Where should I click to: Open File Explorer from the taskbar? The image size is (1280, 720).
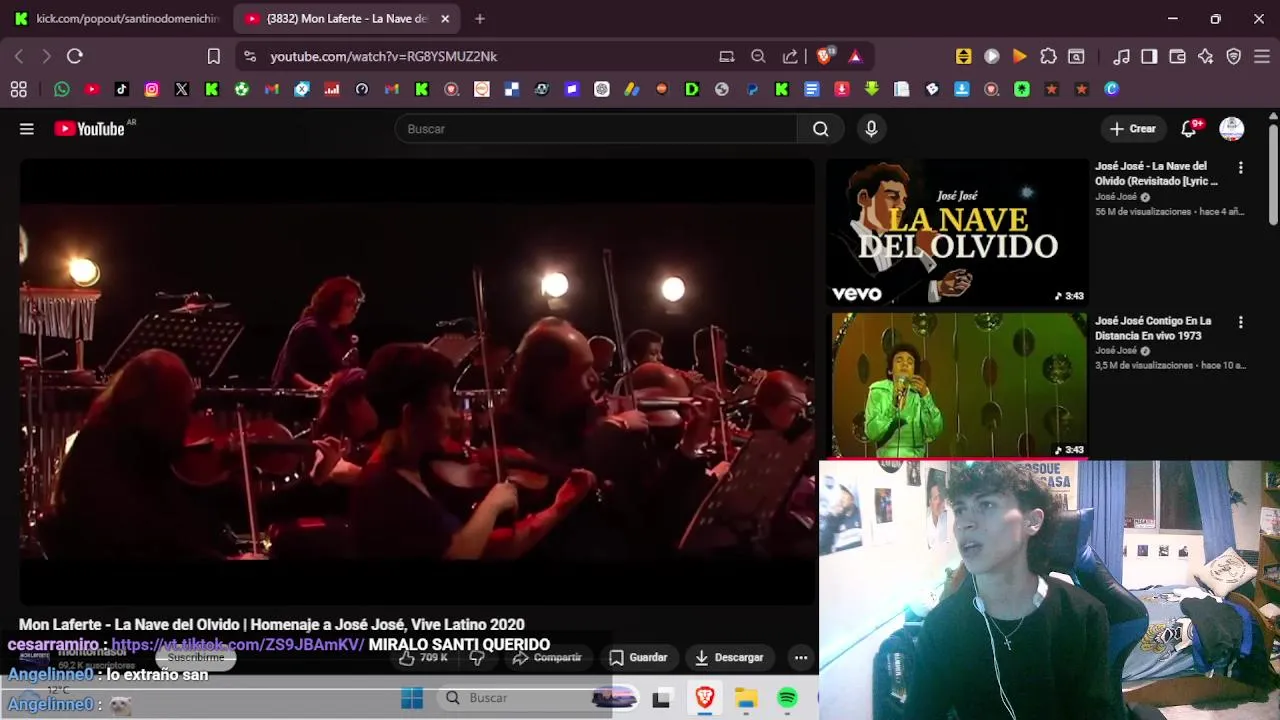click(746, 698)
